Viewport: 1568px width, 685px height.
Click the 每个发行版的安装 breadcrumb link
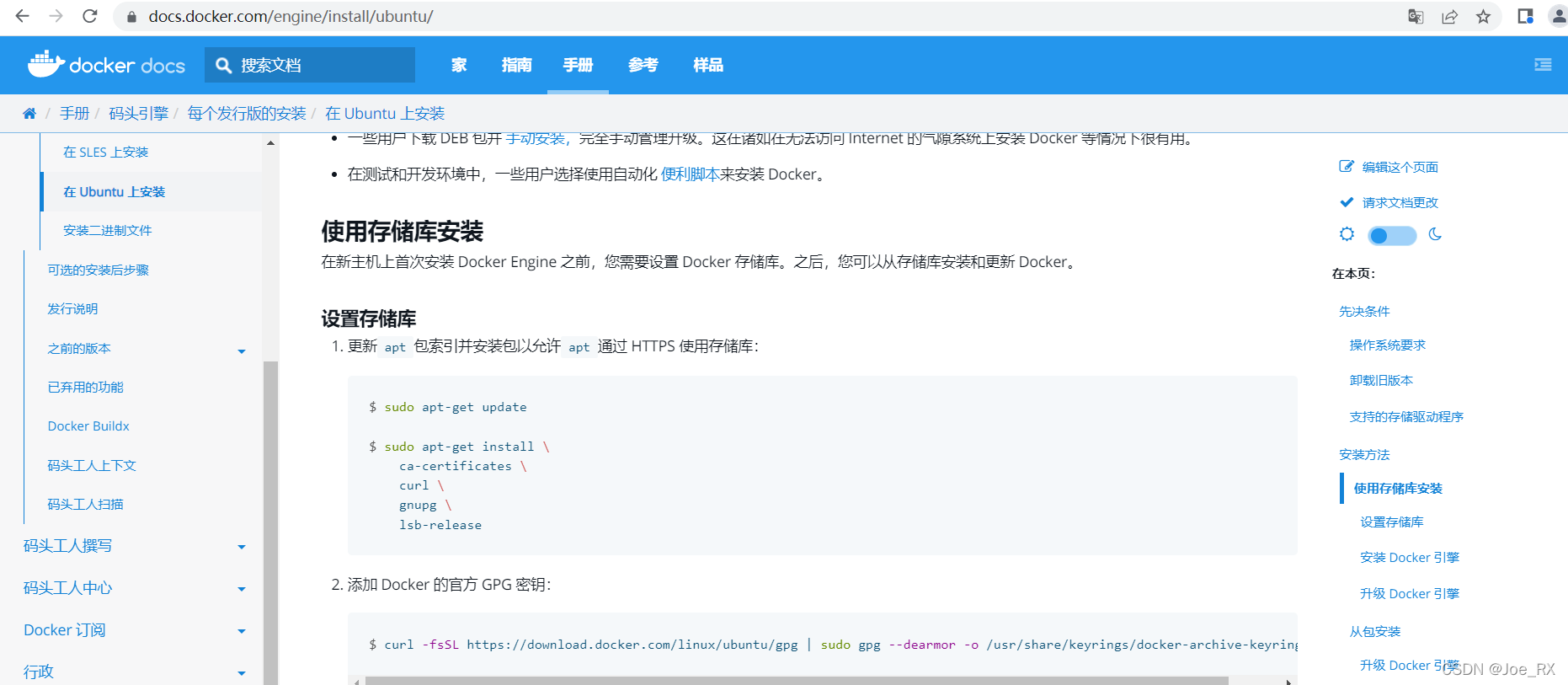[x=247, y=113]
